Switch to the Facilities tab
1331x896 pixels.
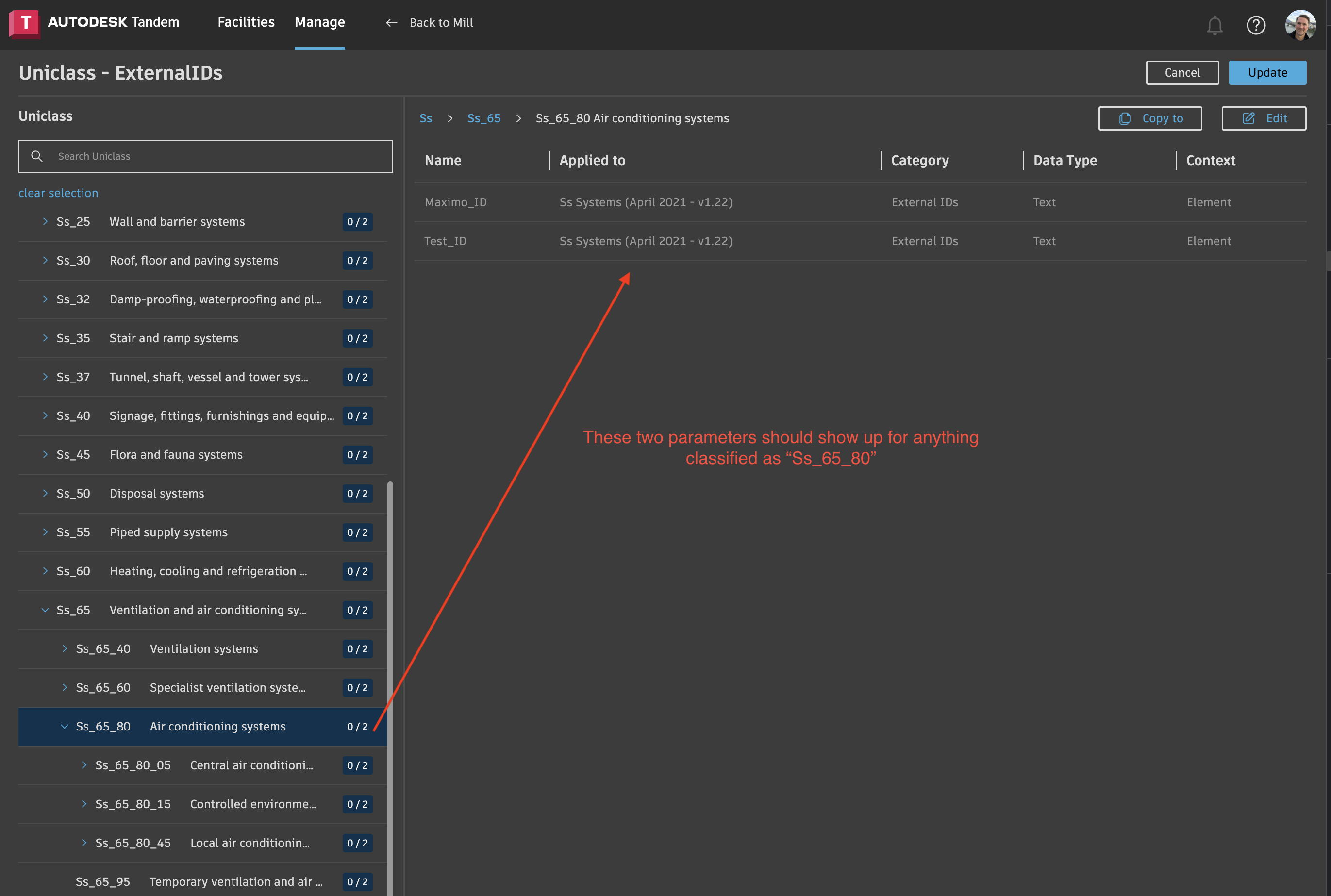[246, 22]
